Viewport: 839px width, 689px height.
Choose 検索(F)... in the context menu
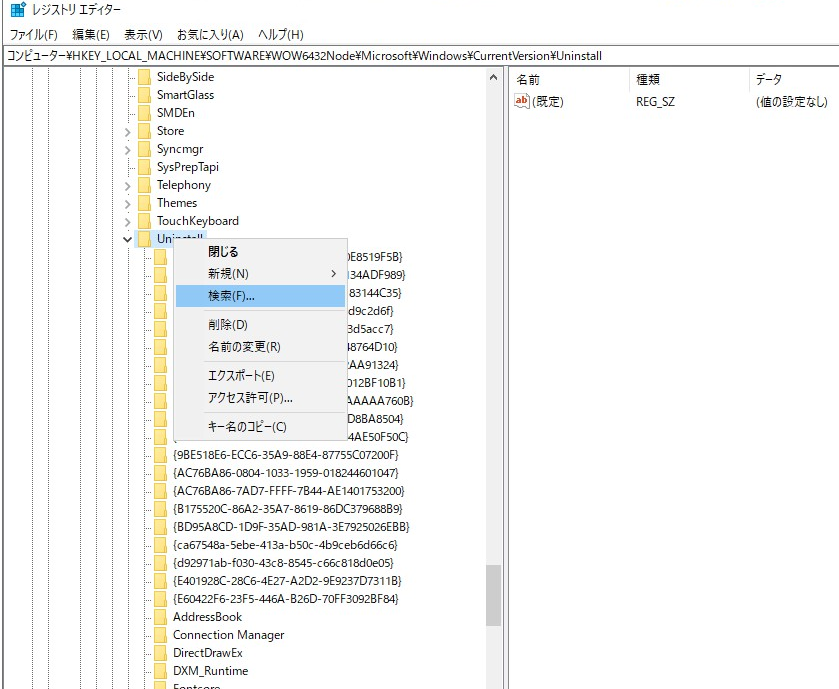click(x=261, y=296)
